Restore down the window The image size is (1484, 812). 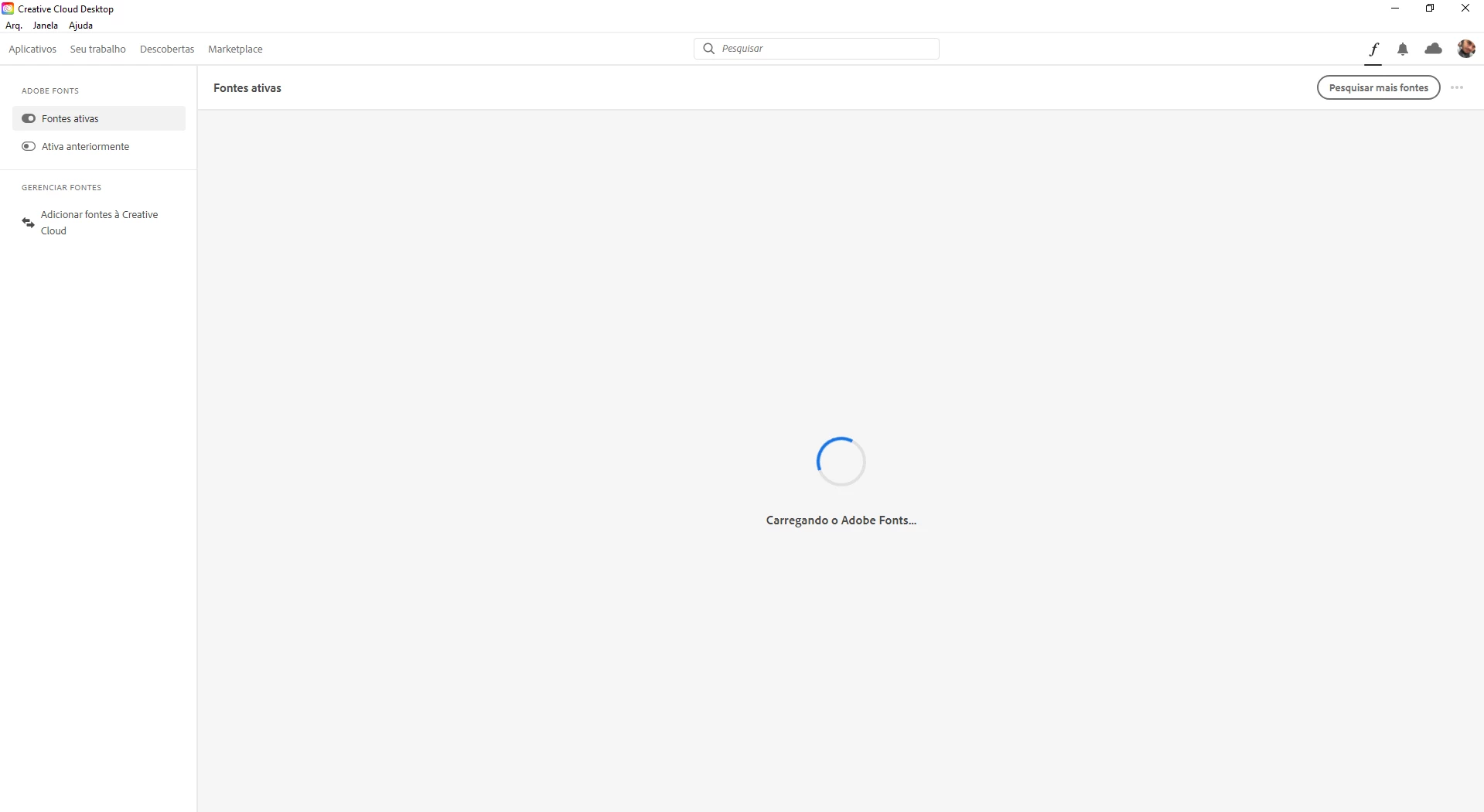pos(1430,9)
